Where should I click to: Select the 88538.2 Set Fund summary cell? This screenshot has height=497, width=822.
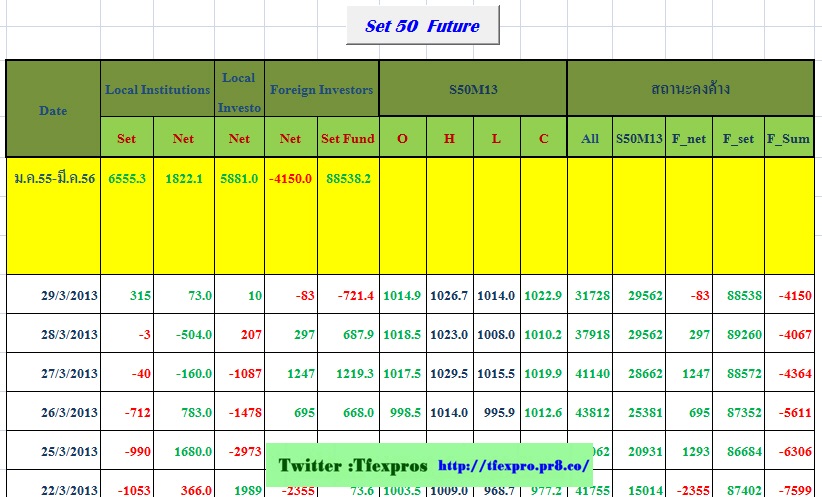pyautogui.click(x=347, y=178)
